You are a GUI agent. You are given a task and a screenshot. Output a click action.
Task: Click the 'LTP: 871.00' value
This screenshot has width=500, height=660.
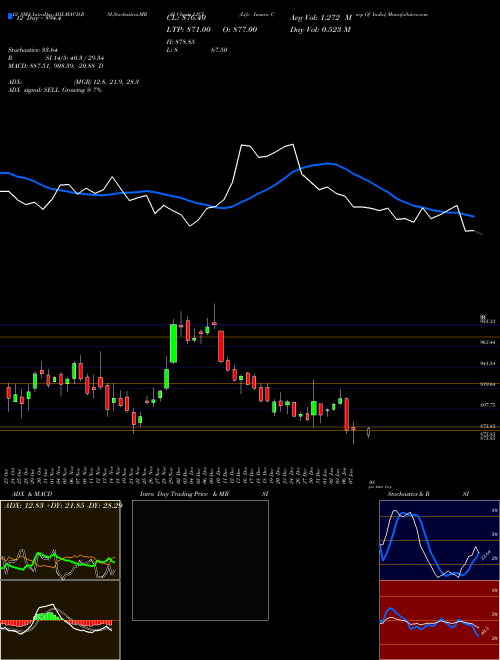pos(189,29)
